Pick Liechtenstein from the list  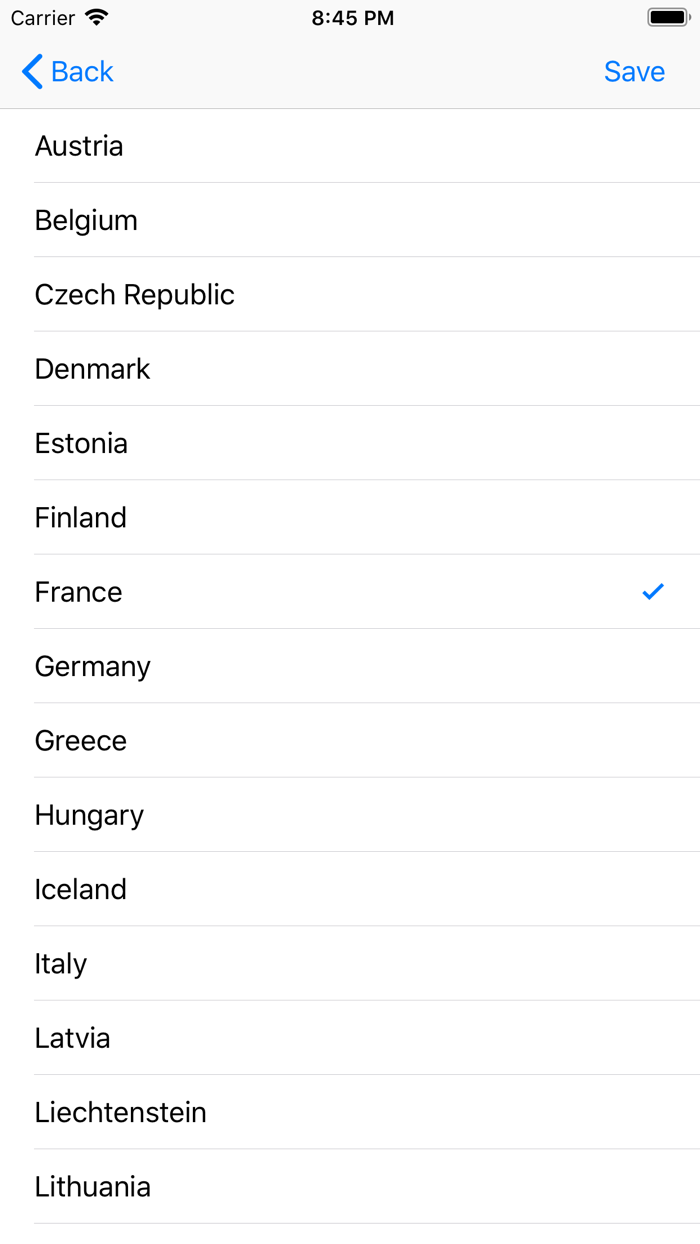[x=350, y=1112]
